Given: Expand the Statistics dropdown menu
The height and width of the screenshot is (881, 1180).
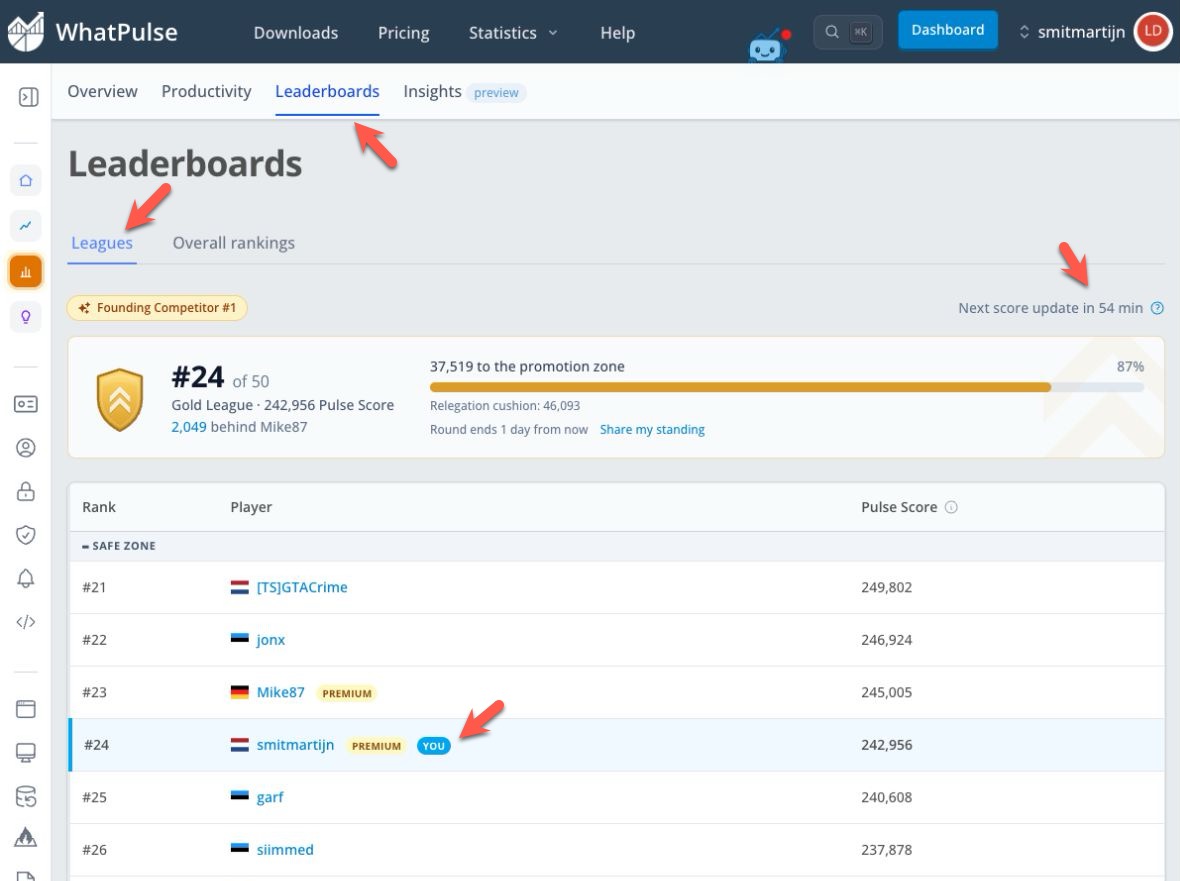Looking at the screenshot, I should point(512,32).
